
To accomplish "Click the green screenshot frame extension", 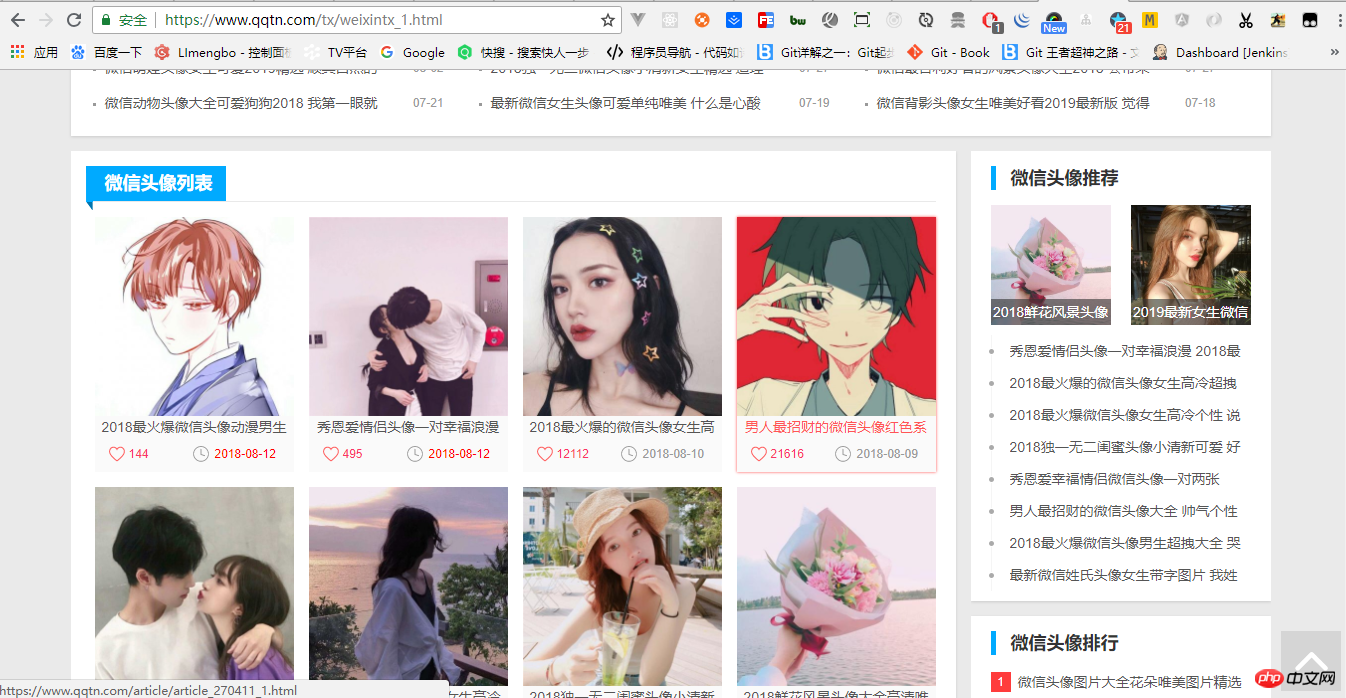I will coord(862,20).
